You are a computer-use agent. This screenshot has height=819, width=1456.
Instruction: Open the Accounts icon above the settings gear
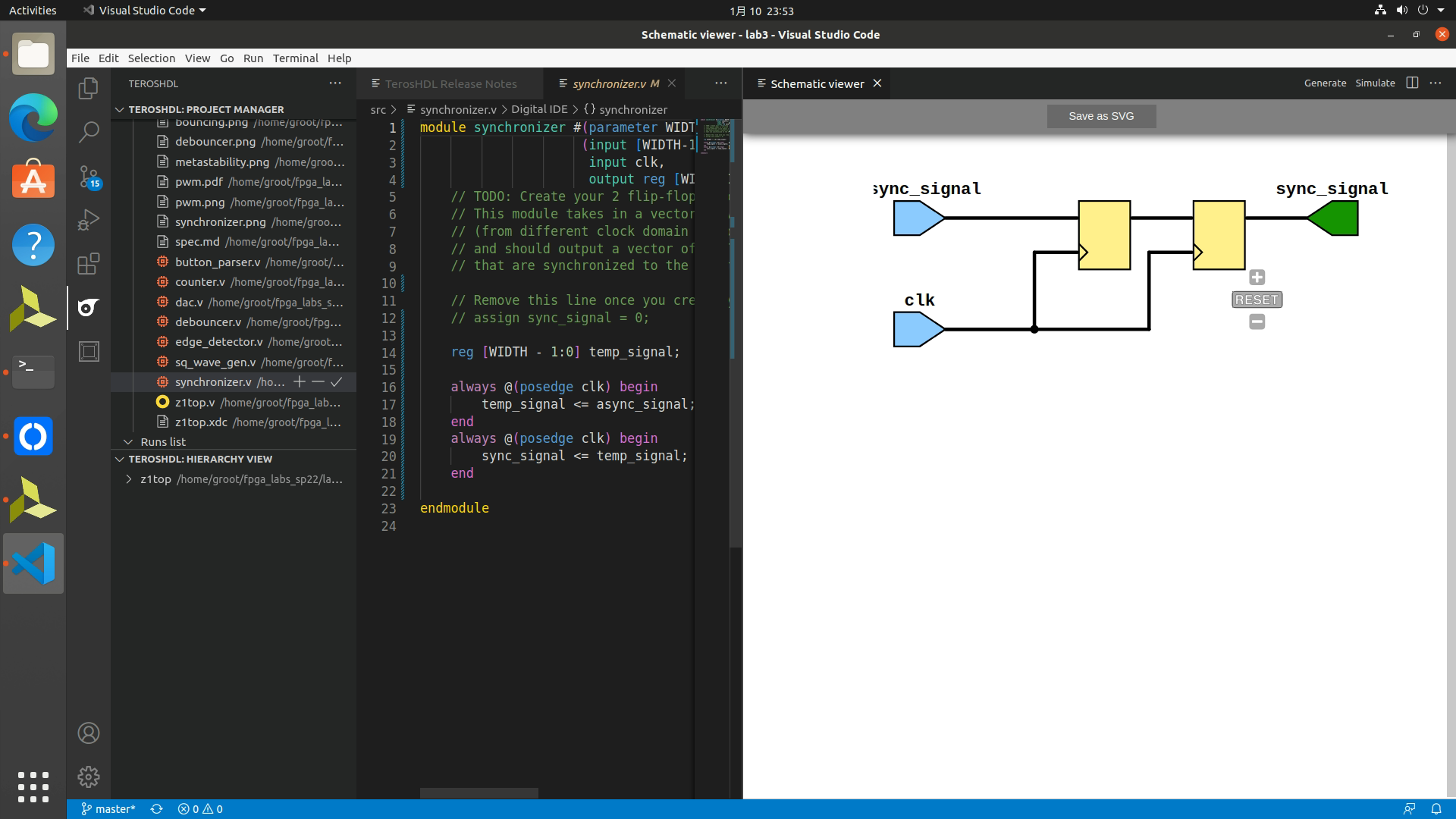88,733
